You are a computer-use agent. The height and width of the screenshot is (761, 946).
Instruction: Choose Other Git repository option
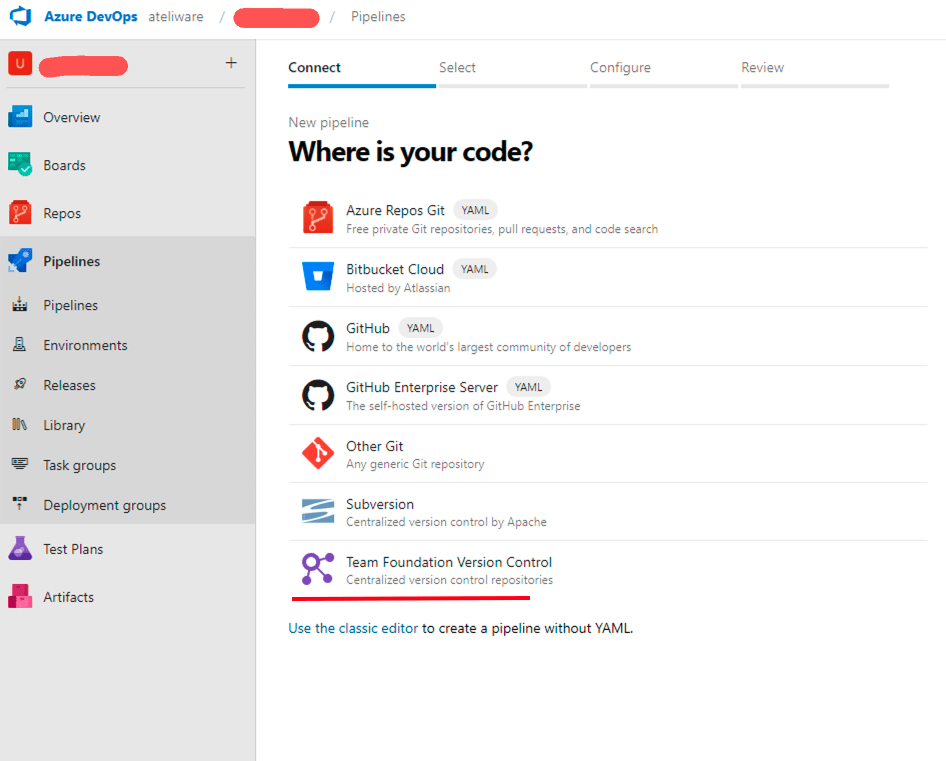(608, 454)
